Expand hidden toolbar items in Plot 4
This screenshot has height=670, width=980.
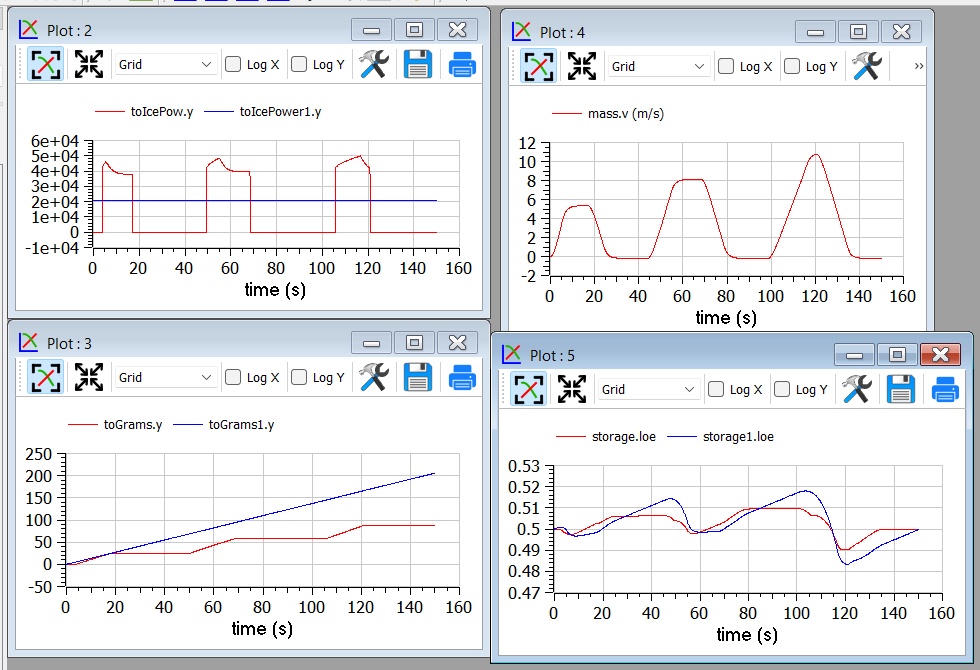click(x=918, y=66)
